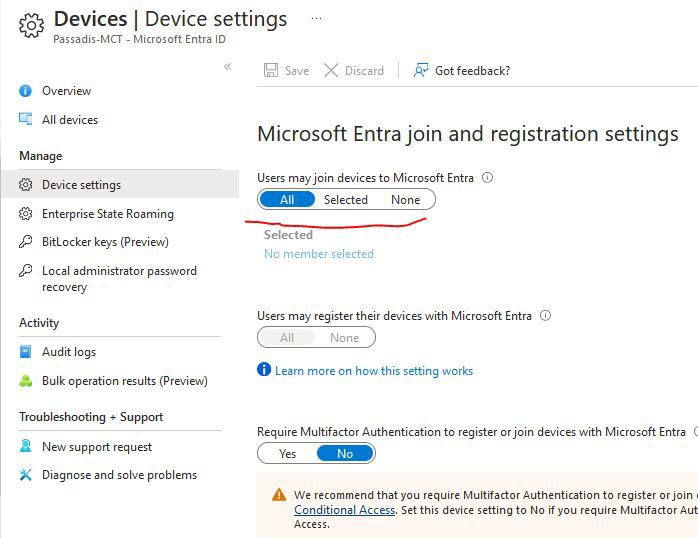Click the All devices monitor icon
698x538 pixels.
[25, 119]
